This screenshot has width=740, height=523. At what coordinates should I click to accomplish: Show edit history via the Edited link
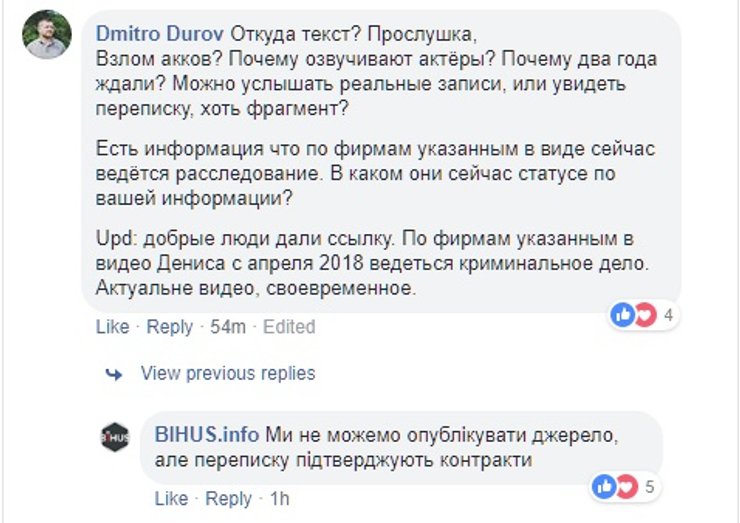[289, 327]
